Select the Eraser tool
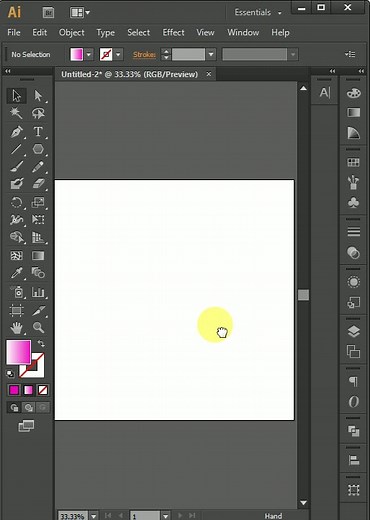This screenshot has height=520, width=370. click(x=38, y=184)
